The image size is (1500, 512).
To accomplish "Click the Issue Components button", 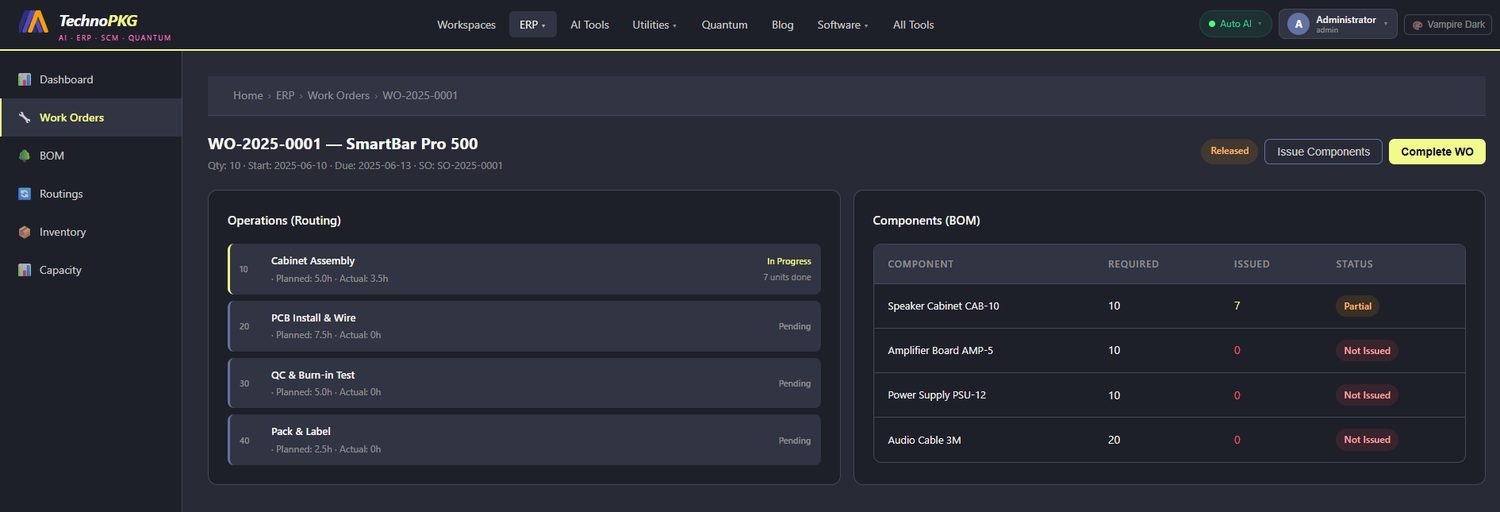I will coord(1323,152).
